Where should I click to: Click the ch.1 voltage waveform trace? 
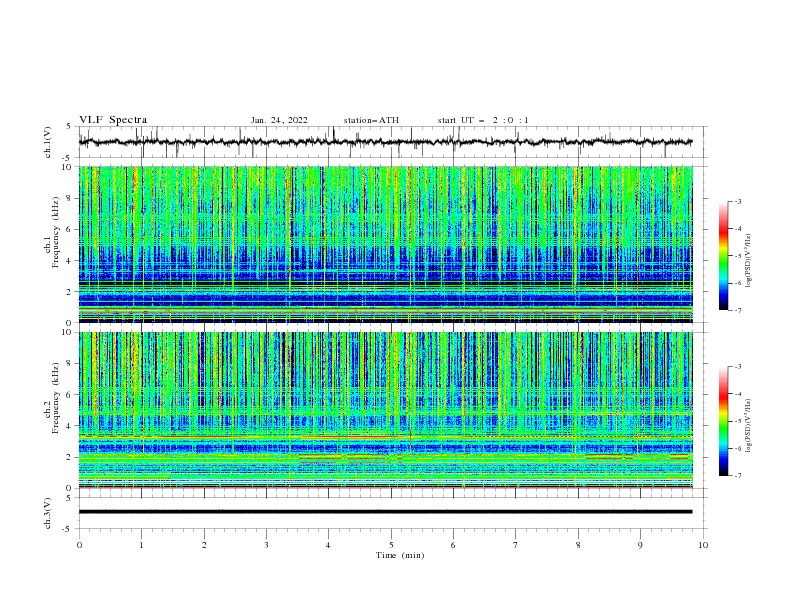point(385,142)
